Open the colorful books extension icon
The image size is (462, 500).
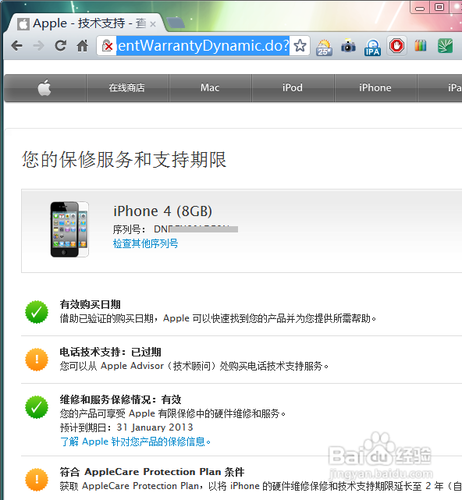pos(421,46)
